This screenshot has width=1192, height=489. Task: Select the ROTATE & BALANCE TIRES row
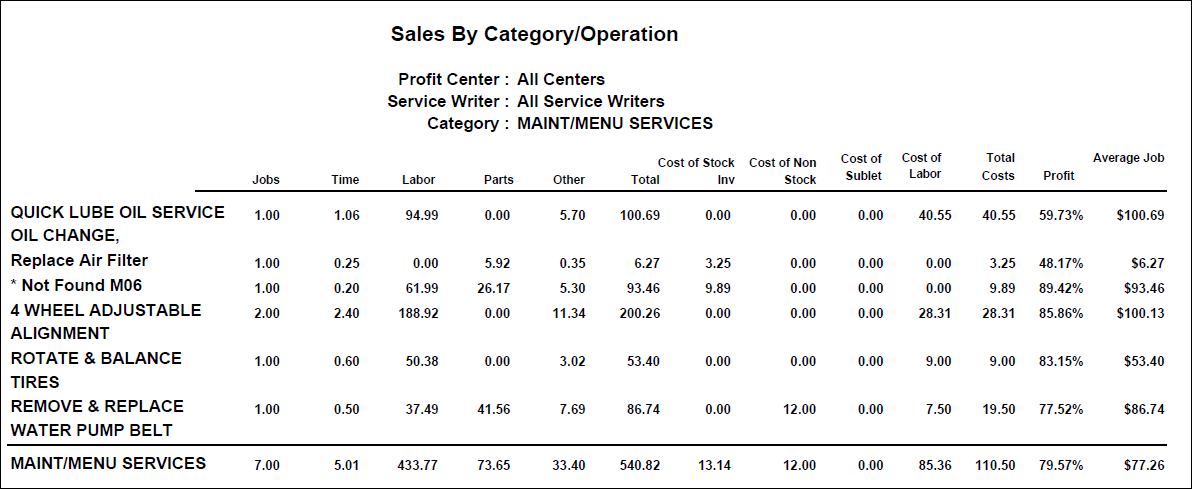96,369
